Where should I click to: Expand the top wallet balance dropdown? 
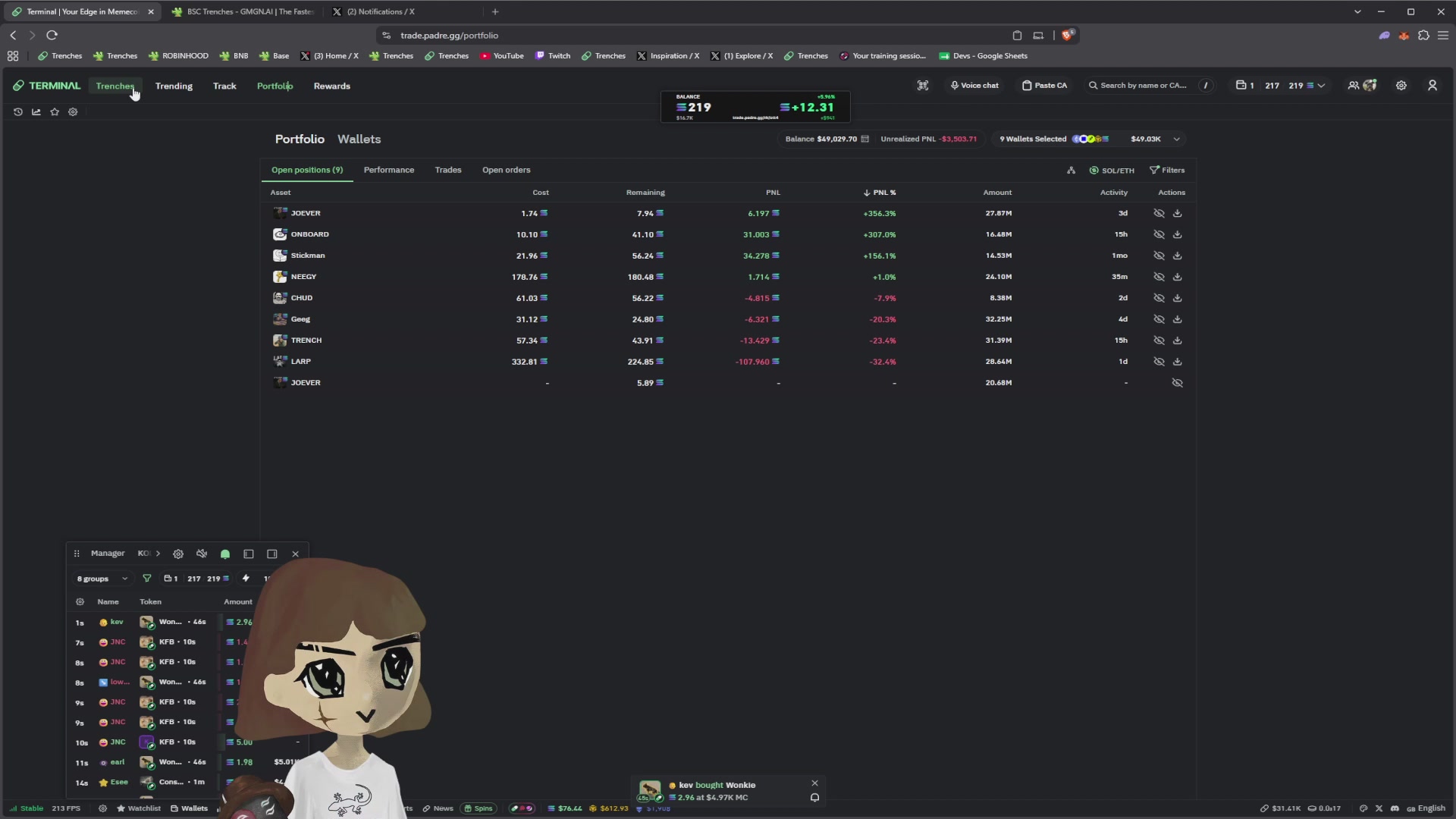tap(1321, 86)
